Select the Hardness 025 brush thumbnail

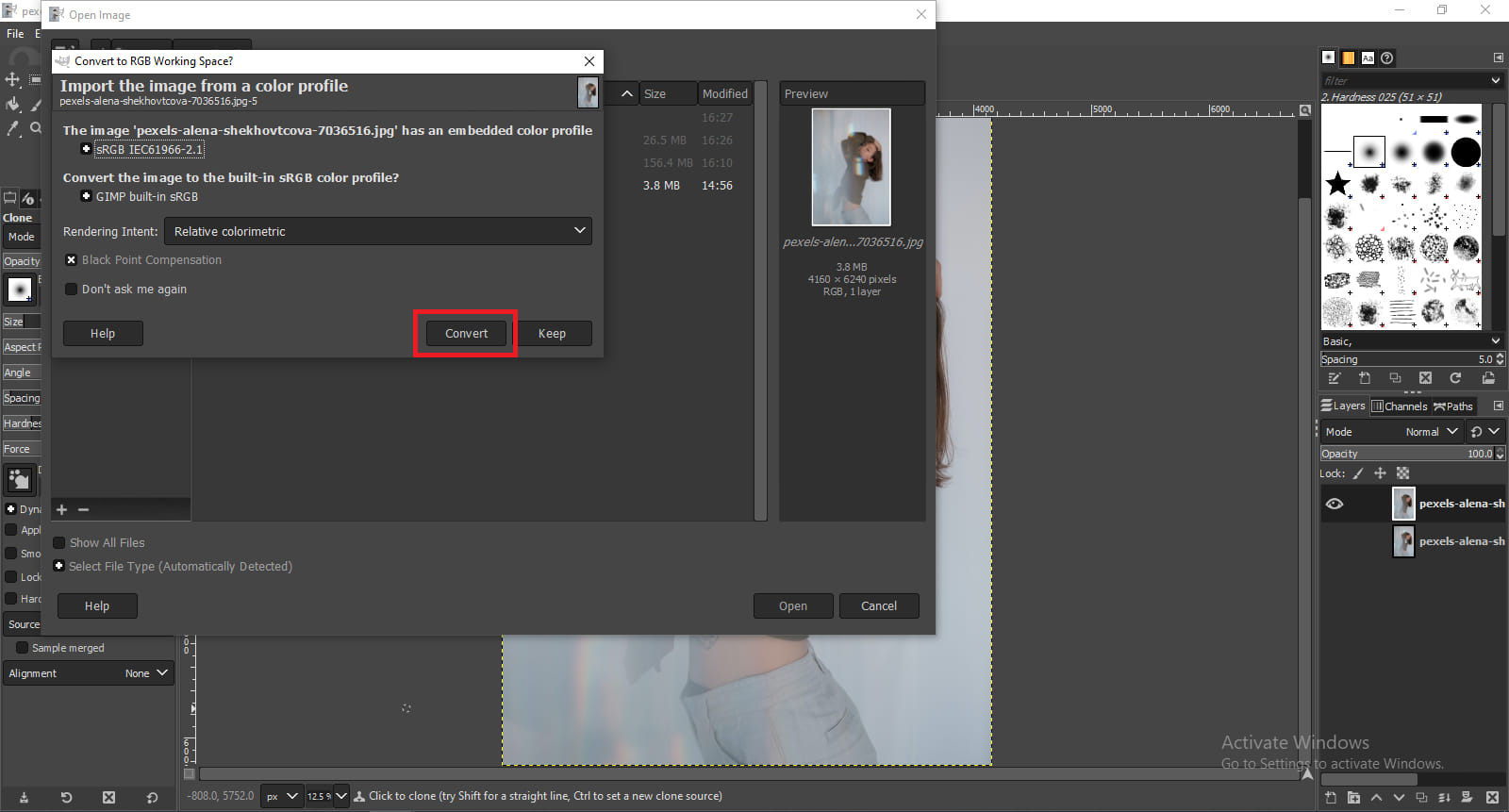click(x=1368, y=151)
